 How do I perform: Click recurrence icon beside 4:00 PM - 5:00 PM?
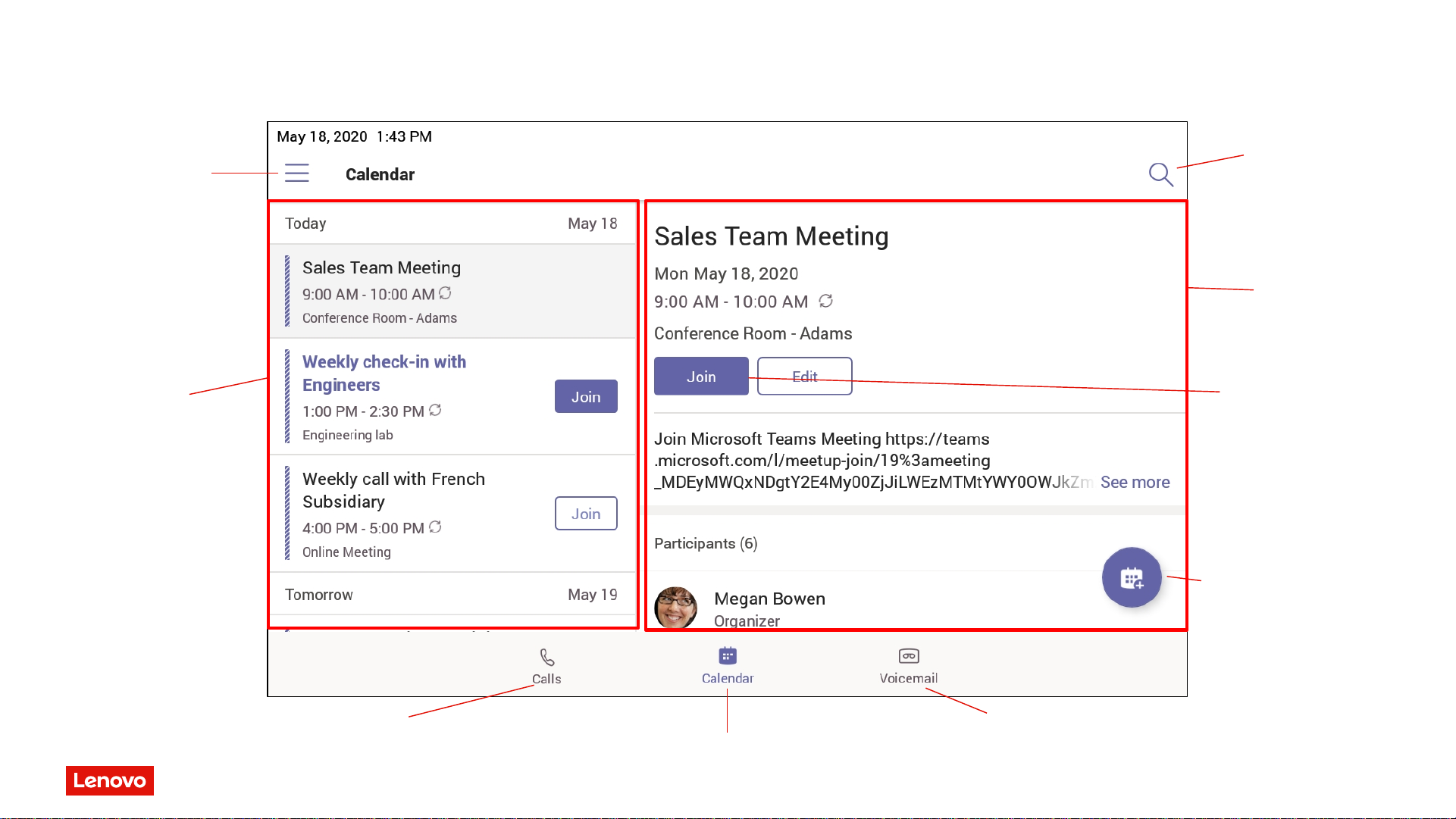(x=435, y=527)
